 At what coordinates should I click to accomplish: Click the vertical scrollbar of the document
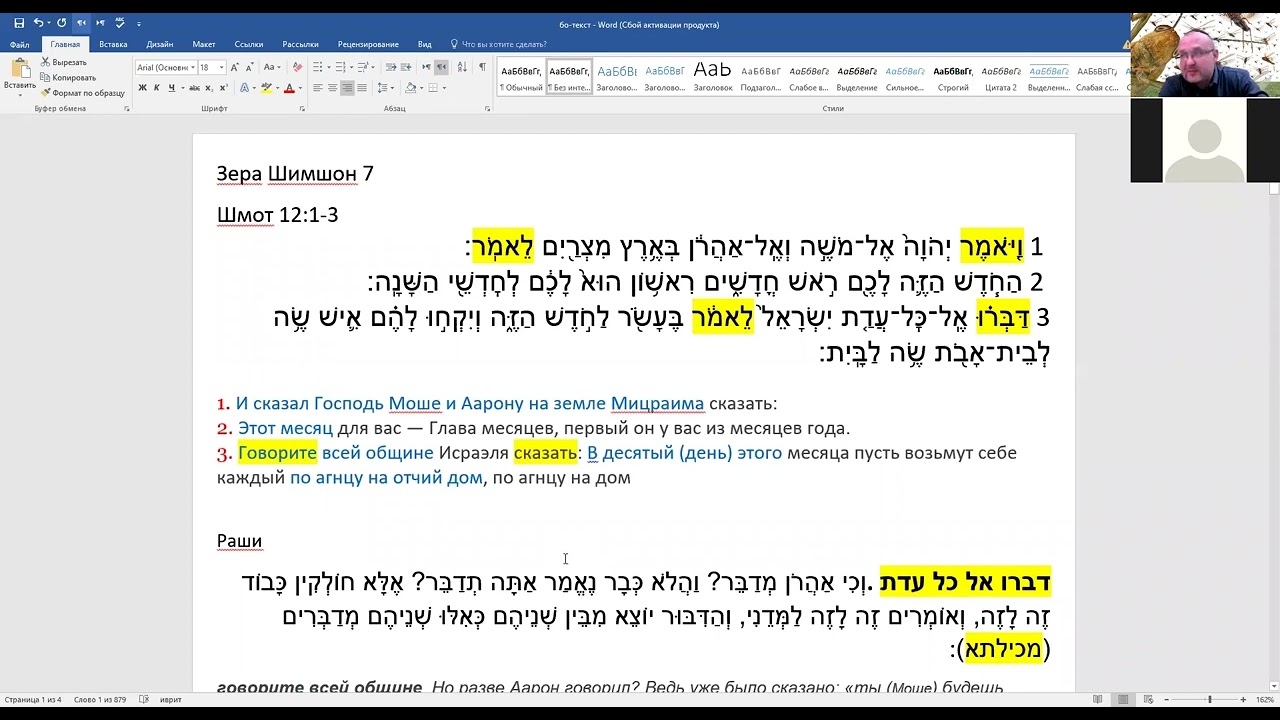[x=1274, y=435]
